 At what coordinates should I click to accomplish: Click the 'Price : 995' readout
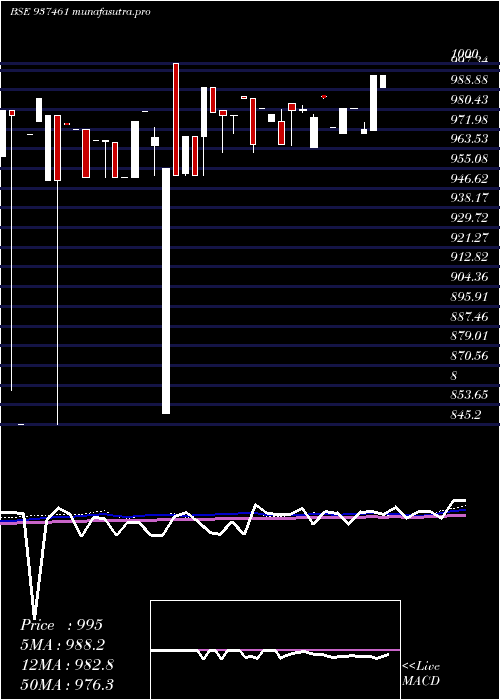[62, 625]
